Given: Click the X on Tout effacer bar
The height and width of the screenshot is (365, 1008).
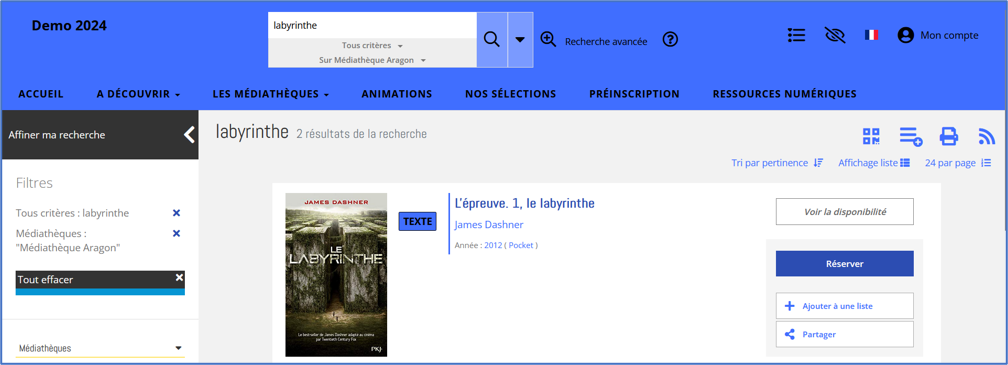Looking at the screenshot, I should point(179,277).
